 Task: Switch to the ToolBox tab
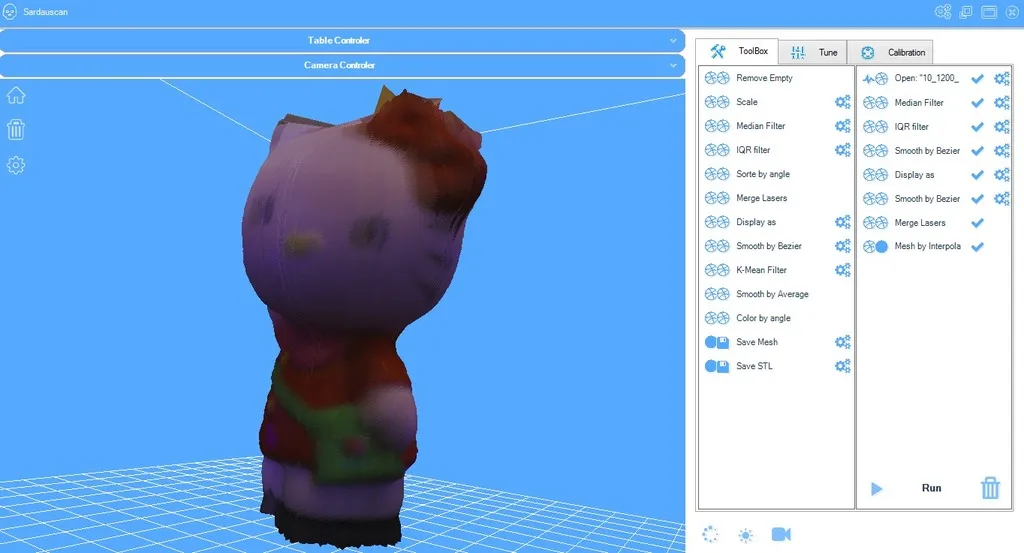[x=737, y=51]
